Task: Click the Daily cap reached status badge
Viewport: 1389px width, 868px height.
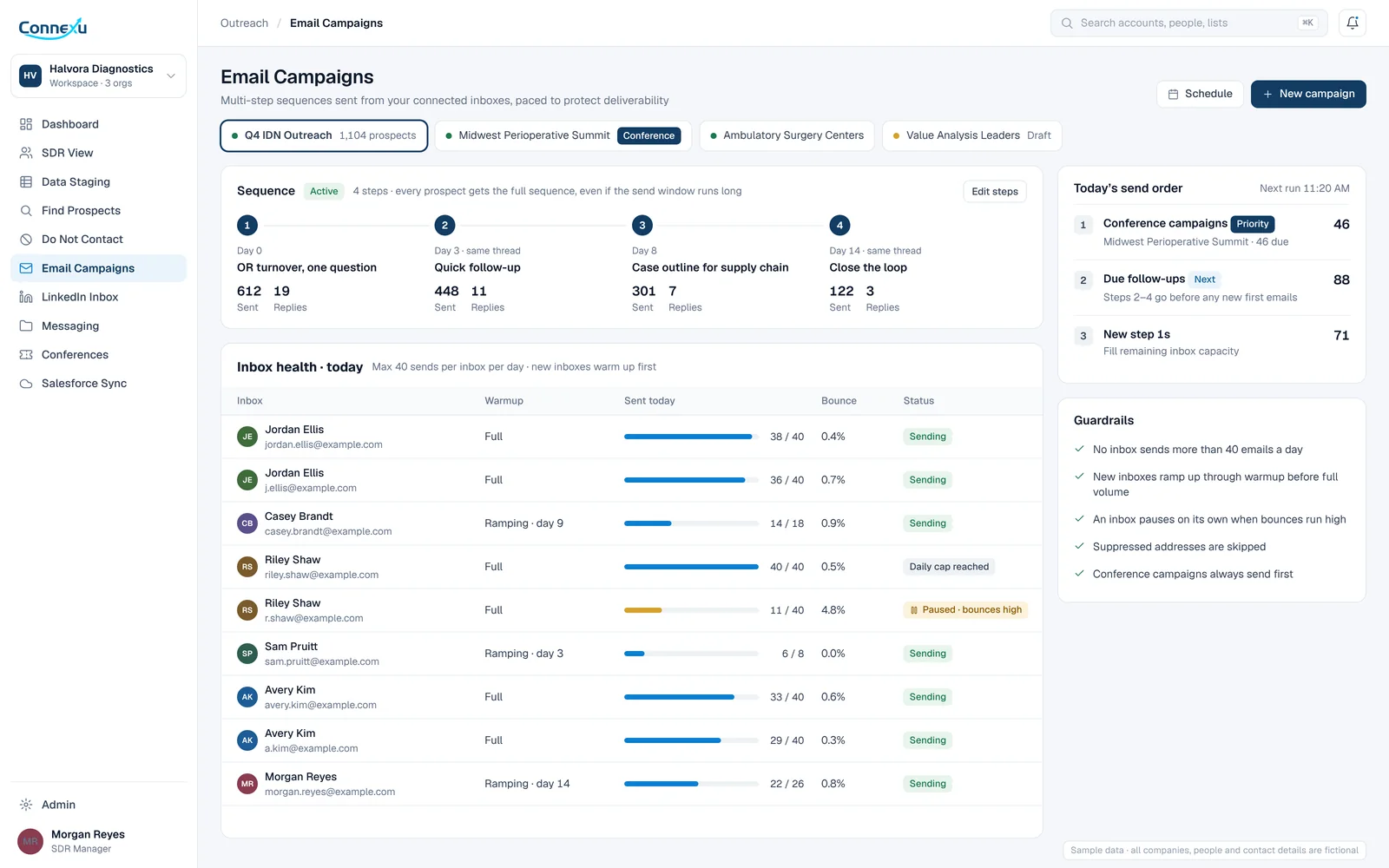Action: pos(949,567)
